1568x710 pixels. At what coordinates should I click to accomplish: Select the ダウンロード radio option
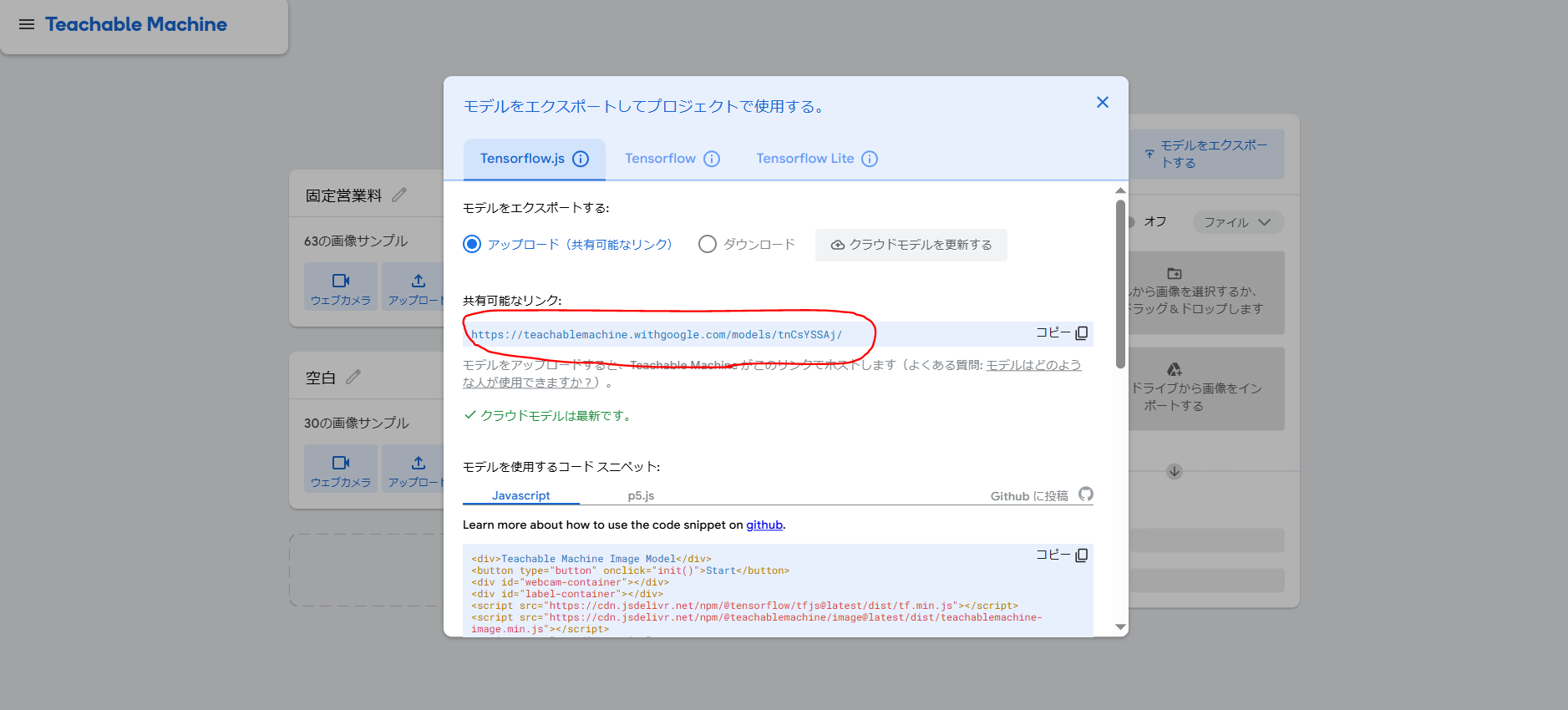(x=708, y=244)
